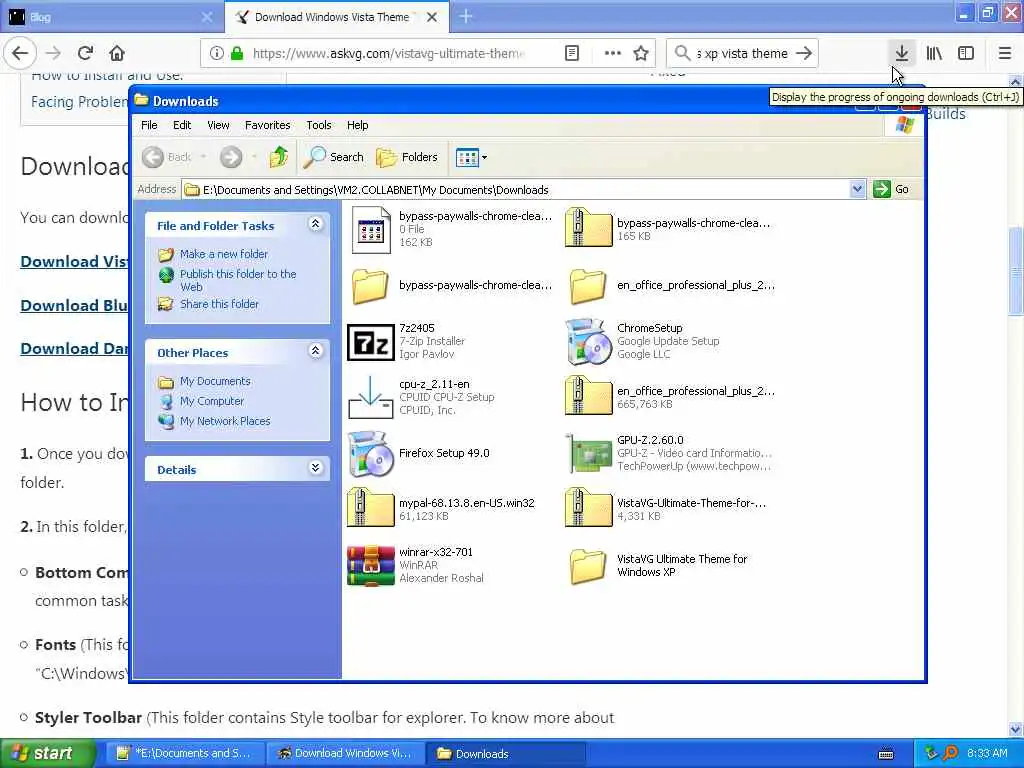1024x768 pixels.
Task: Select en_office_professional_plus folder icon
Action: coord(588,285)
